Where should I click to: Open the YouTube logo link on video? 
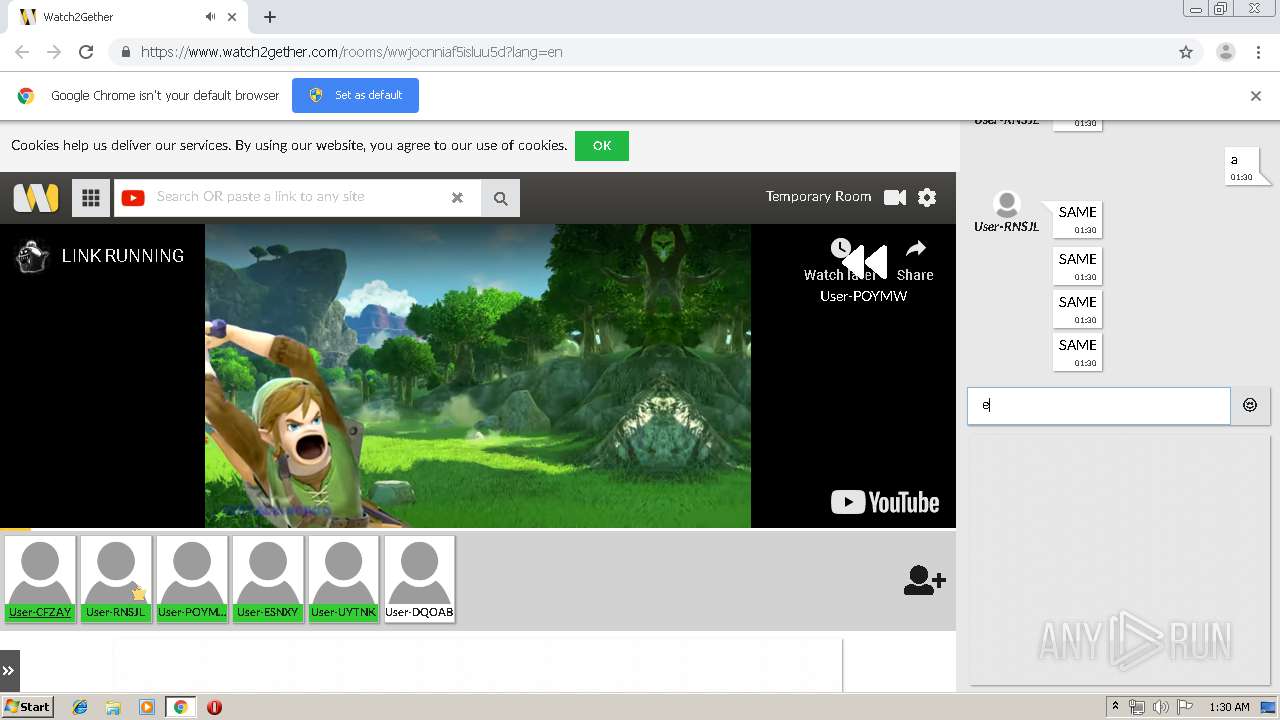(x=885, y=502)
